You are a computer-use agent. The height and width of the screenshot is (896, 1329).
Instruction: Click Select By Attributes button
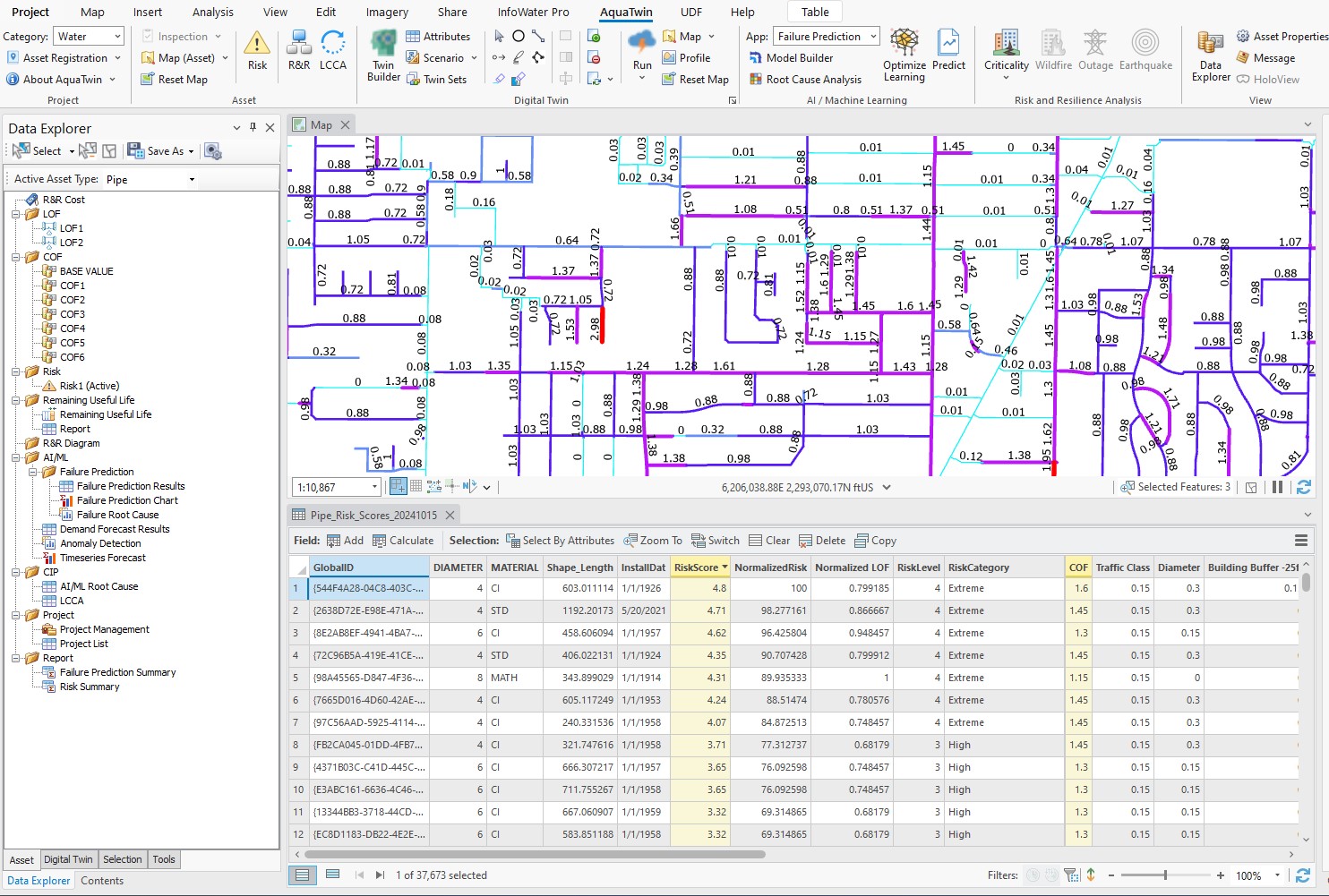click(x=560, y=541)
